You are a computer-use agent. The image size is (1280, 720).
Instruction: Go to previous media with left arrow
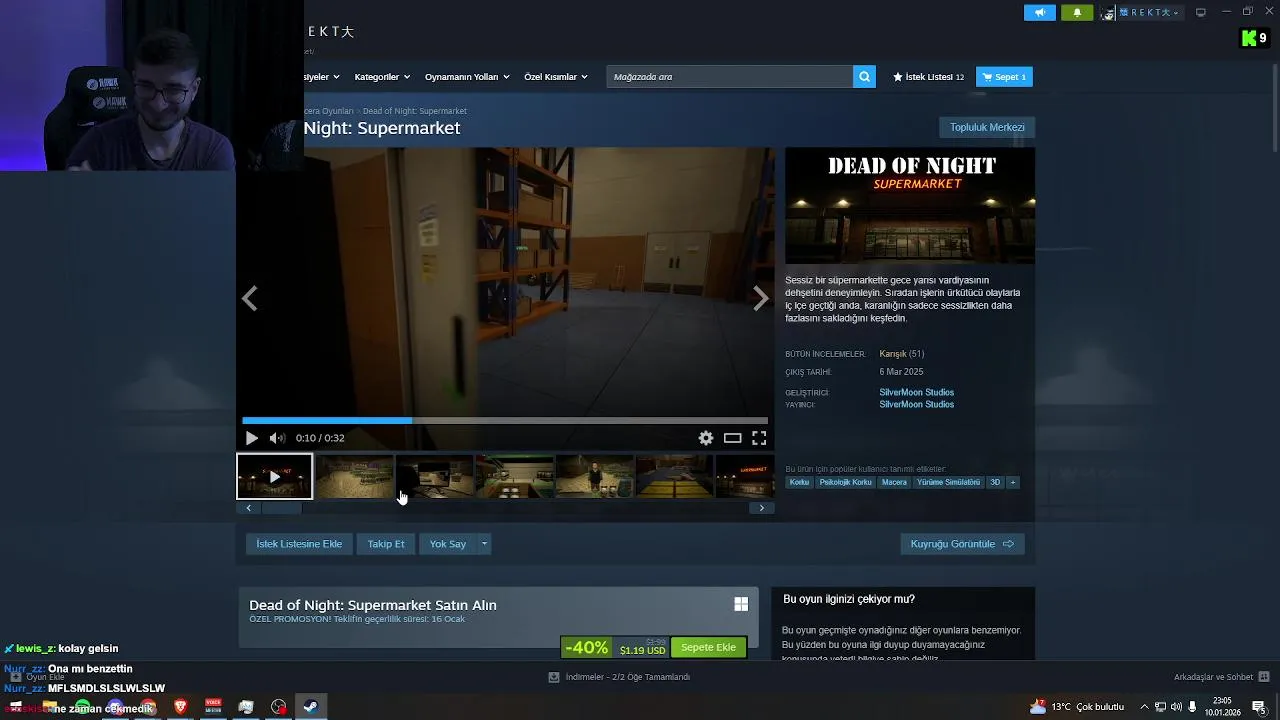click(x=249, y=298)
